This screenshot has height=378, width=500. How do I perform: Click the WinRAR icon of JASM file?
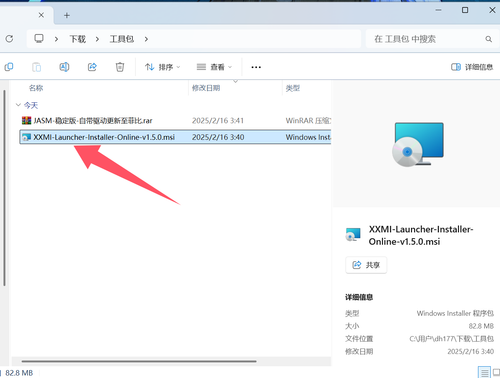(x=26, y=120)
